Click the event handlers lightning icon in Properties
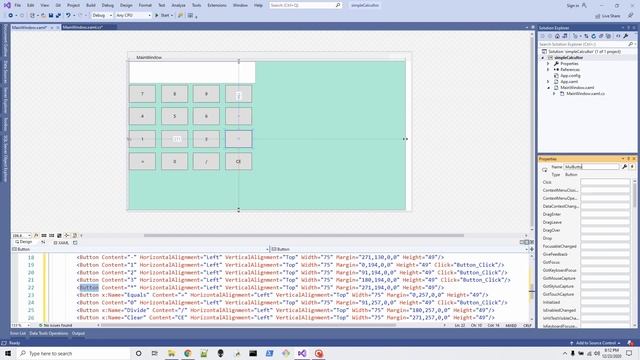 click(632, 167)
